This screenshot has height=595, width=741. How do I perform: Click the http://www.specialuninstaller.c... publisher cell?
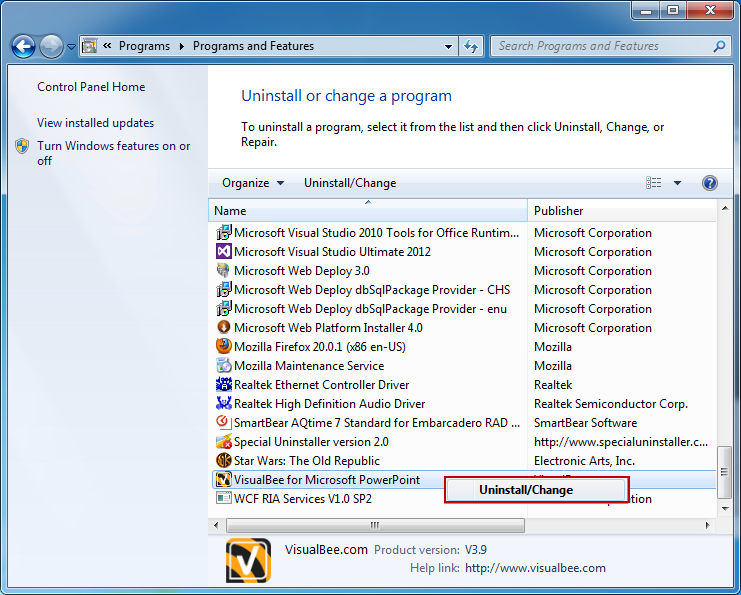coord(621,442)
